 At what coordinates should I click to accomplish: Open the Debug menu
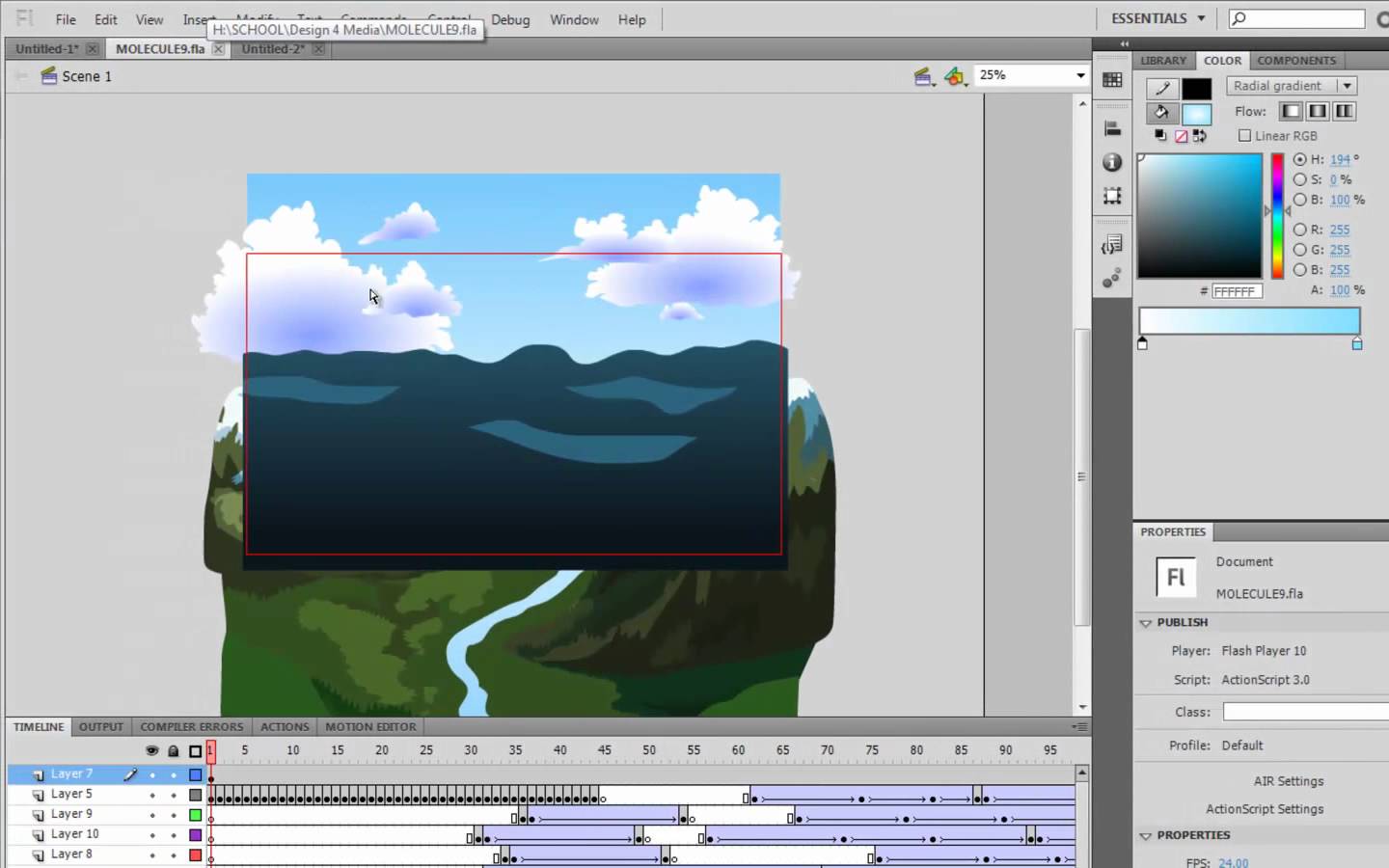(x=510, y=19)
